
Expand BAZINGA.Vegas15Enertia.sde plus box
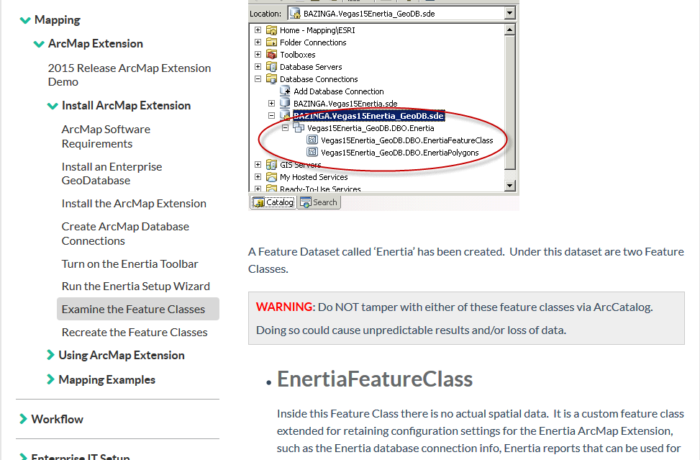coord(271,103)
